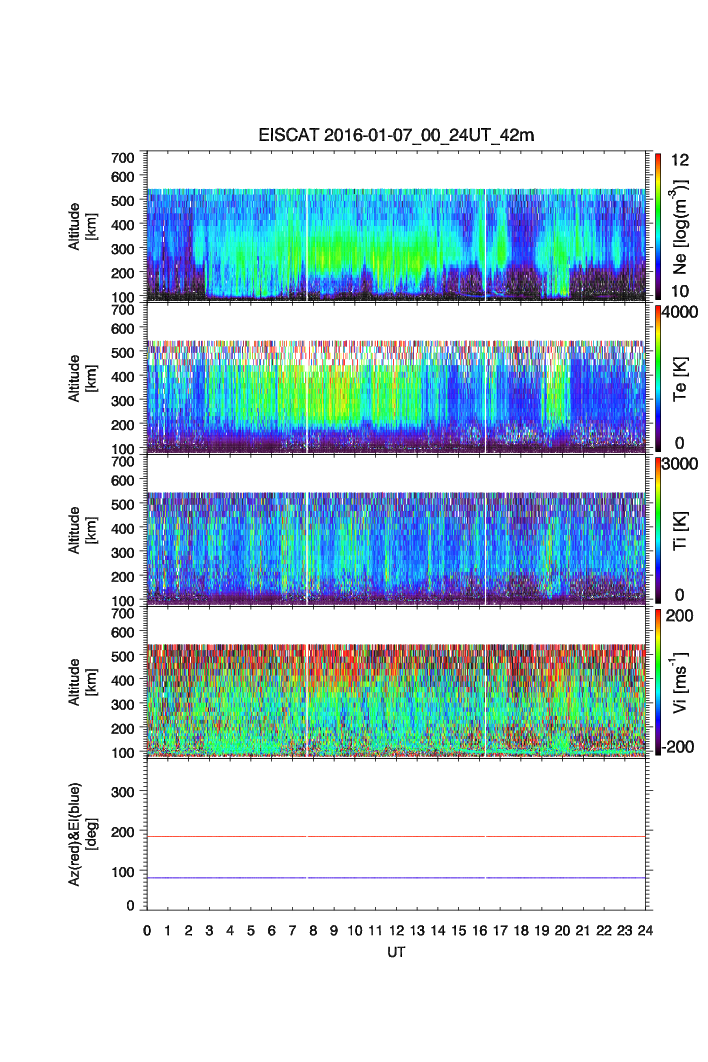Screen dimensions: 708x1062
Task: Click the Altitude [km] label of Vi panel
Action: 83,682
